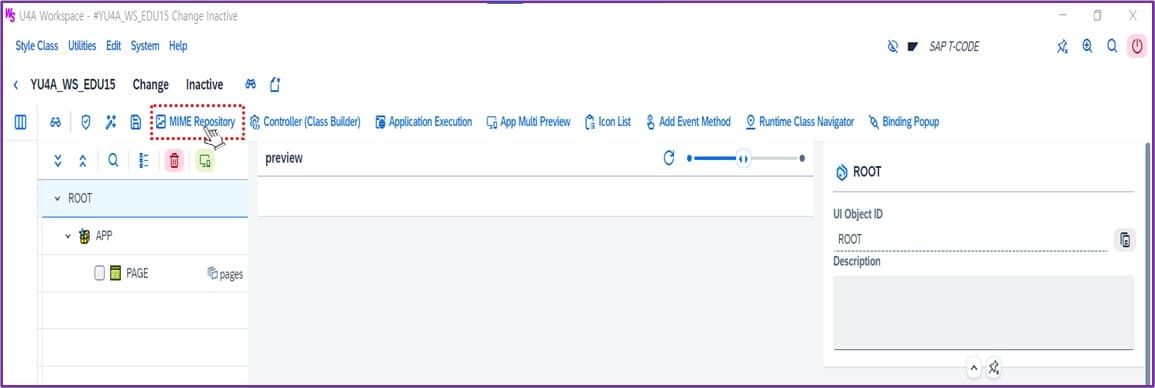Toggle the column layout panel icon
The height and width of the screenshot is (388, 1155).
(x=21, y=122)
